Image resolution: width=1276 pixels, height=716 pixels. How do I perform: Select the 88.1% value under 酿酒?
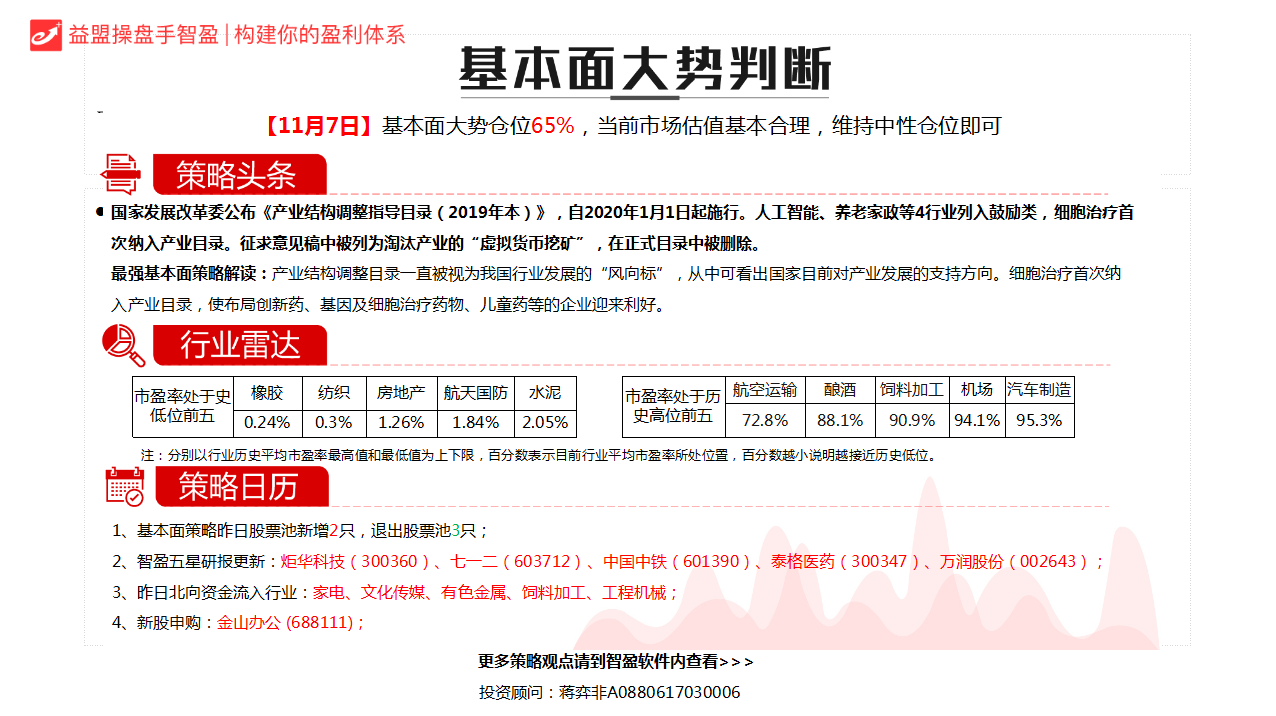click(x=839, y=420)
